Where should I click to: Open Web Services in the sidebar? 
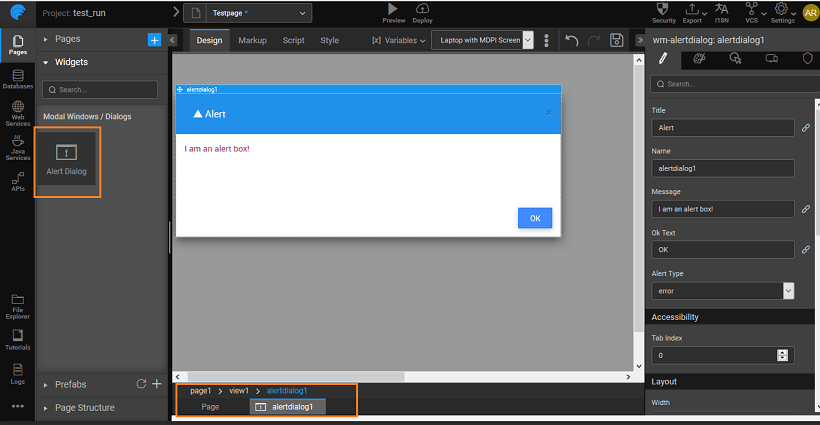point(17,112)
